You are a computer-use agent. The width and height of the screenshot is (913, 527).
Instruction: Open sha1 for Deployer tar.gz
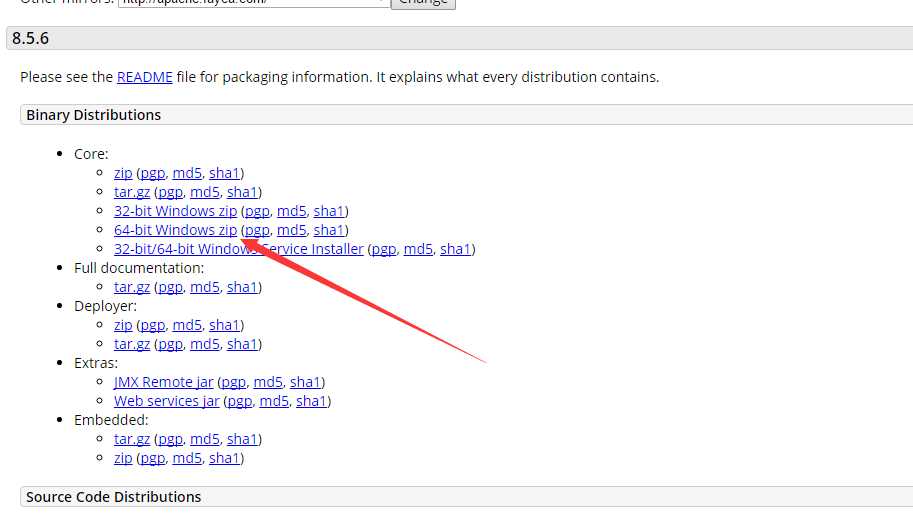tap(242, 344)
